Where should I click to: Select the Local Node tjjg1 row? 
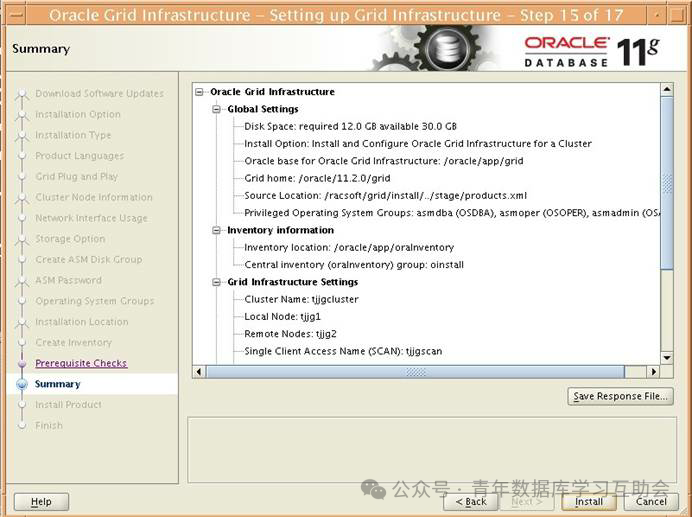click(x=282, y=316)
